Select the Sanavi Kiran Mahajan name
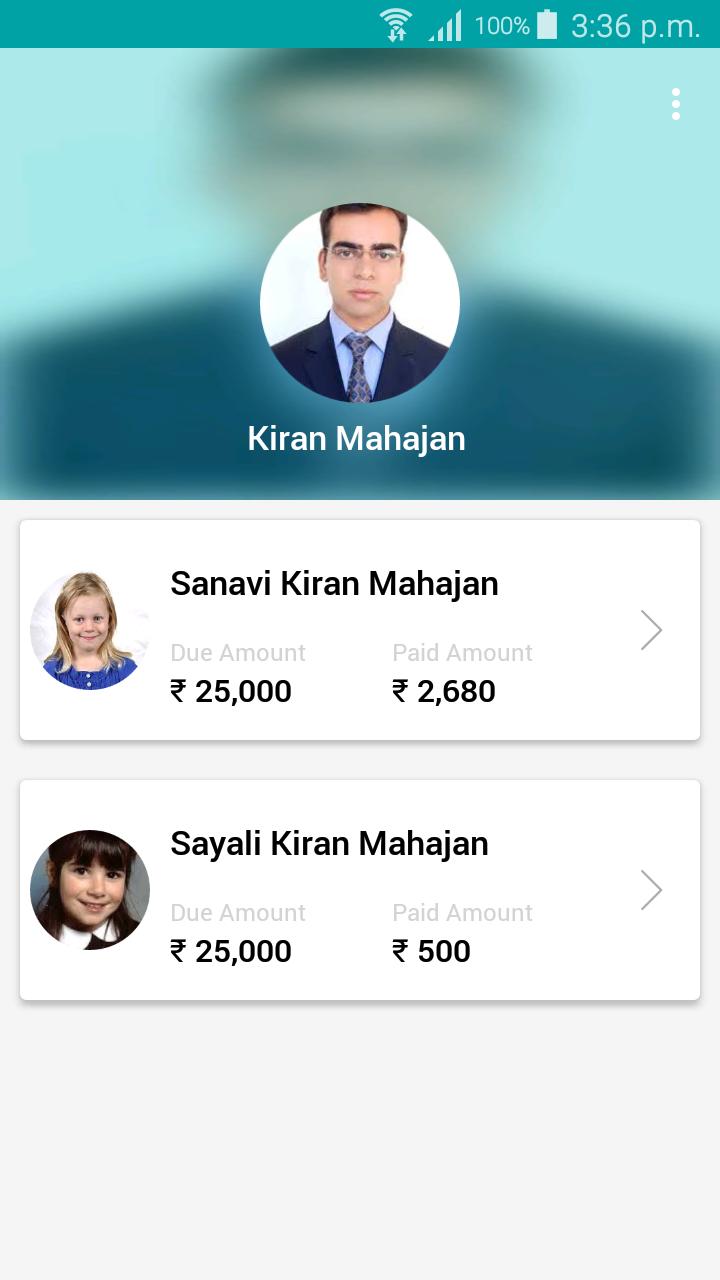Screen dimensions: 720x1280 [x=334, y=583]
